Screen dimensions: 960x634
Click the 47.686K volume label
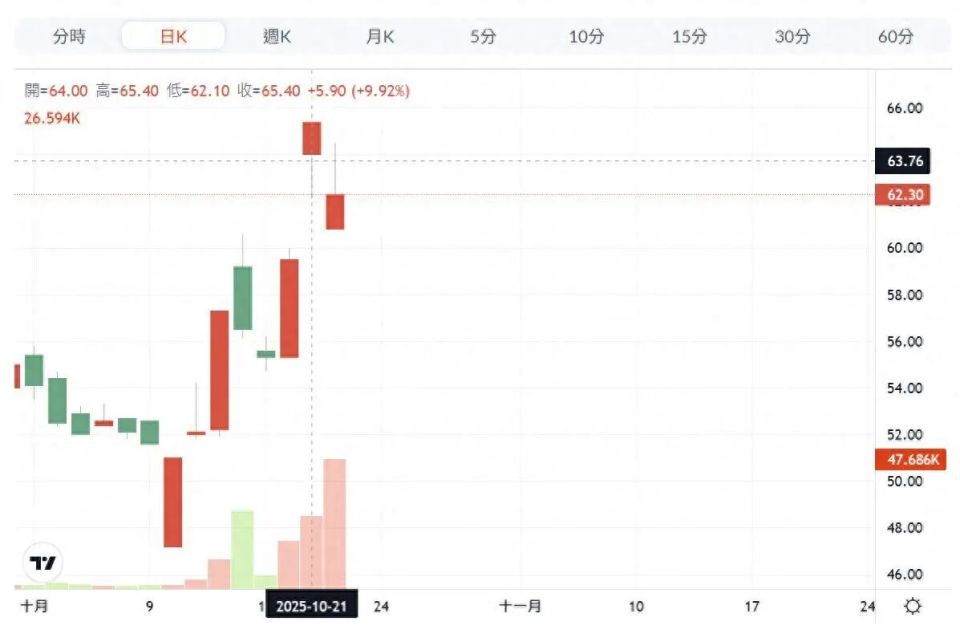pos(907,460)
